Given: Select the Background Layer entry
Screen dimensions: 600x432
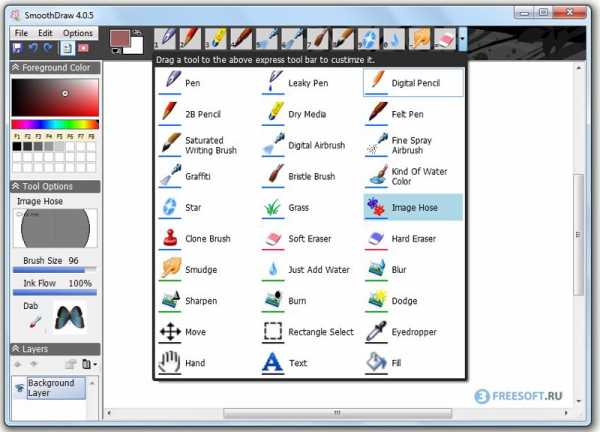Looking at the screenshot, I should [56, 388].
